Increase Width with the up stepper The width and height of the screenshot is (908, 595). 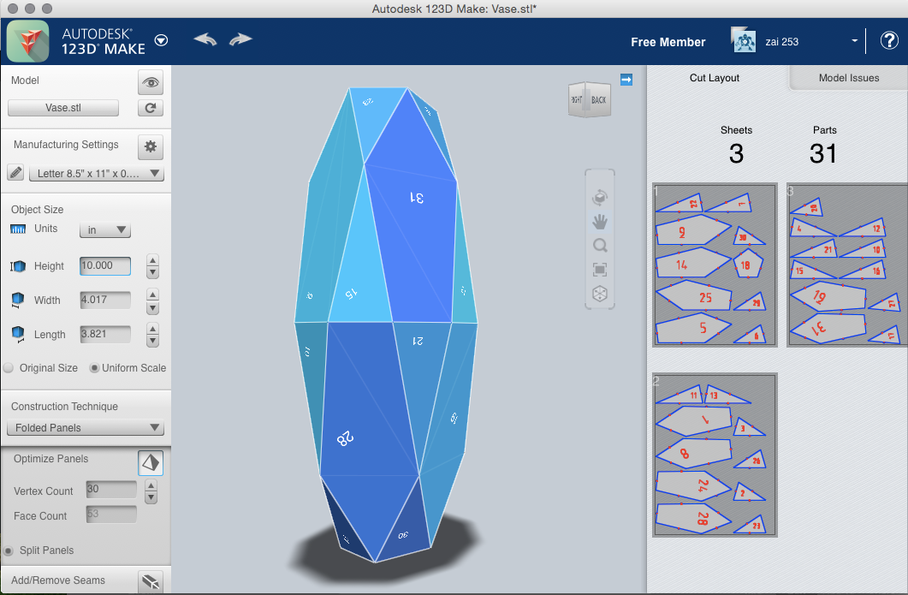pyautogui.click(x=152, y=294)
